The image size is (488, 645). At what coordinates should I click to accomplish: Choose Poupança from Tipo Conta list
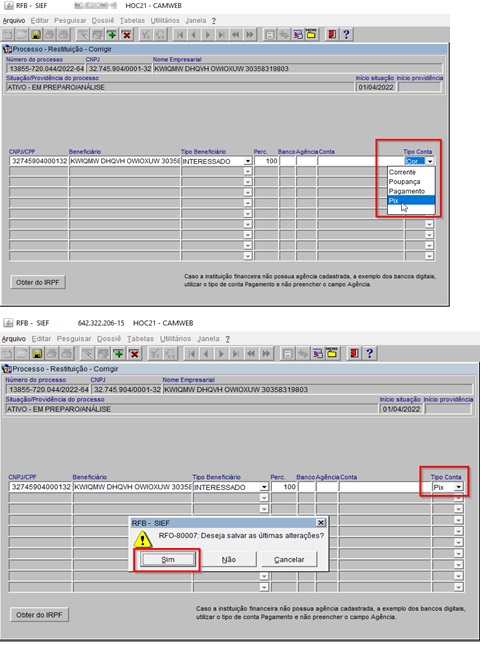pyautogui.click(x=411, y=181)
